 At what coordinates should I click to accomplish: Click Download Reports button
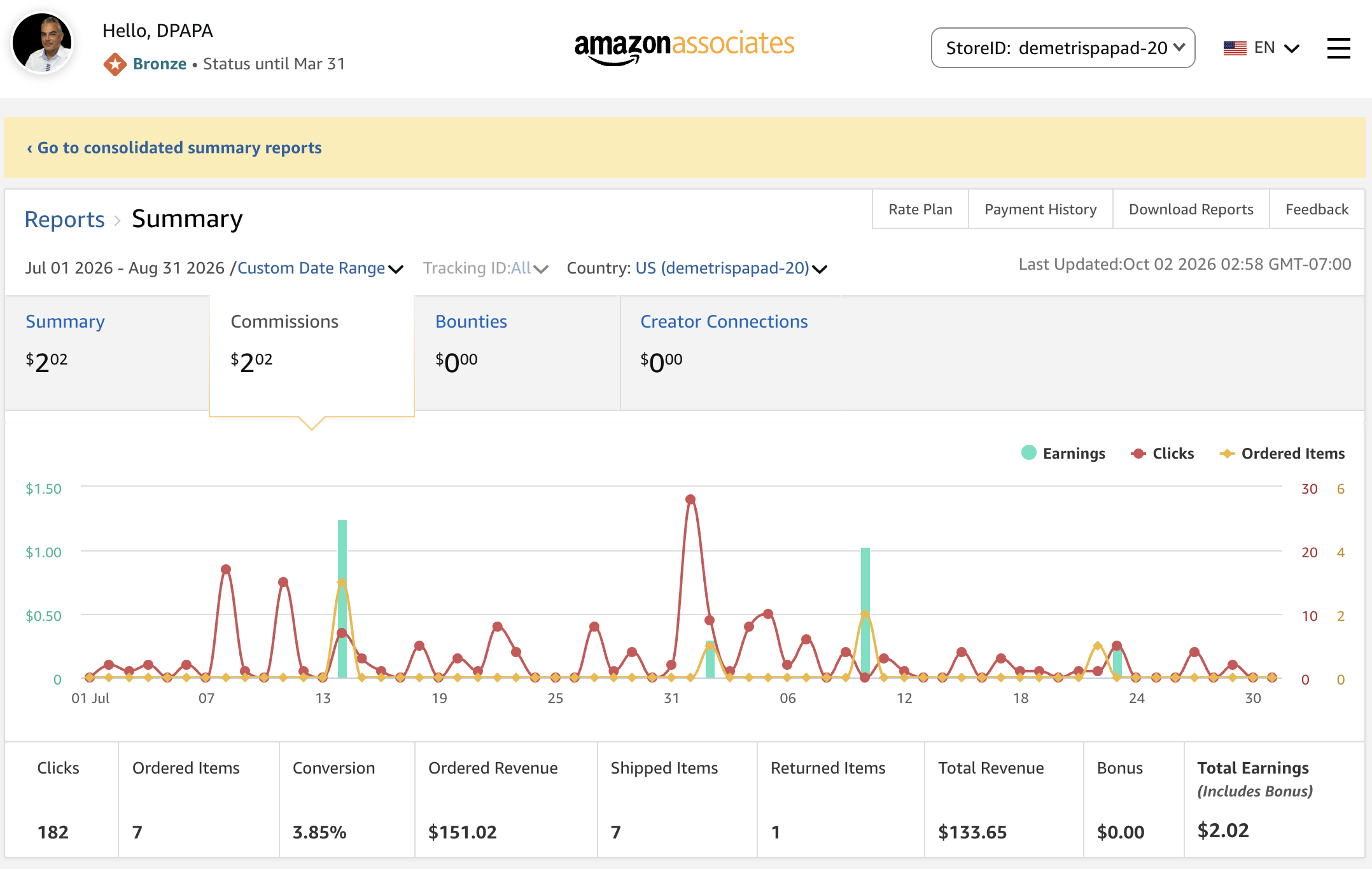(1191, 209)
